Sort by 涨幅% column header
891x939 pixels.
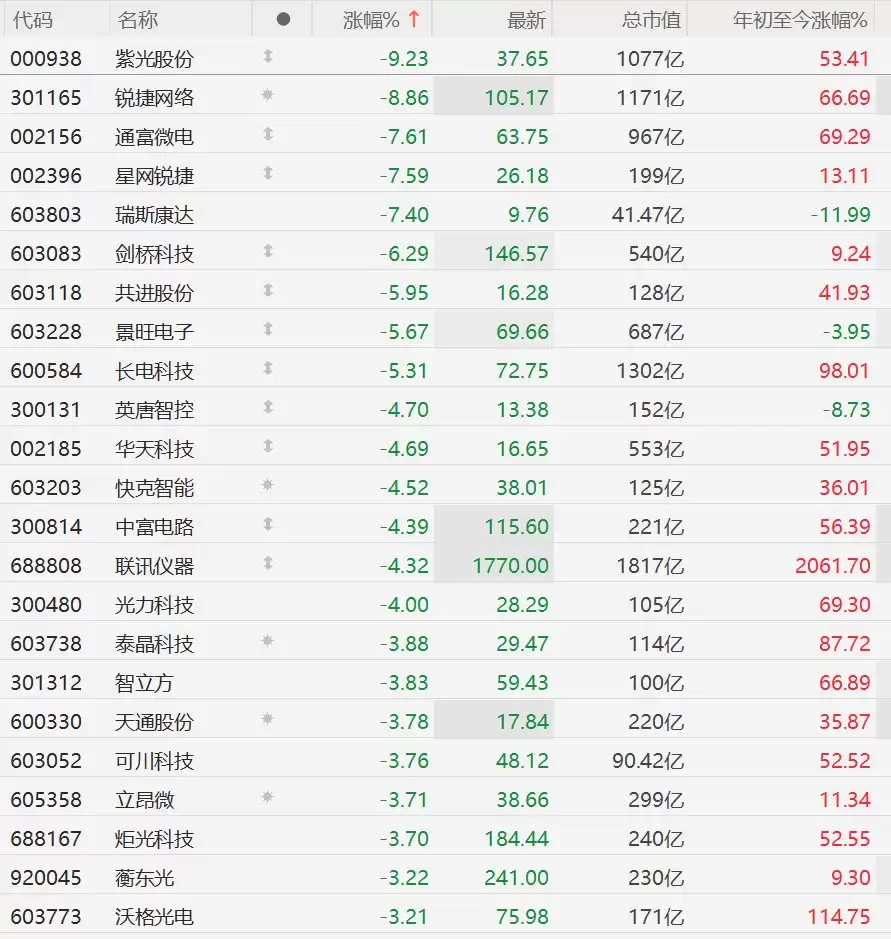[x=371, y=20]
